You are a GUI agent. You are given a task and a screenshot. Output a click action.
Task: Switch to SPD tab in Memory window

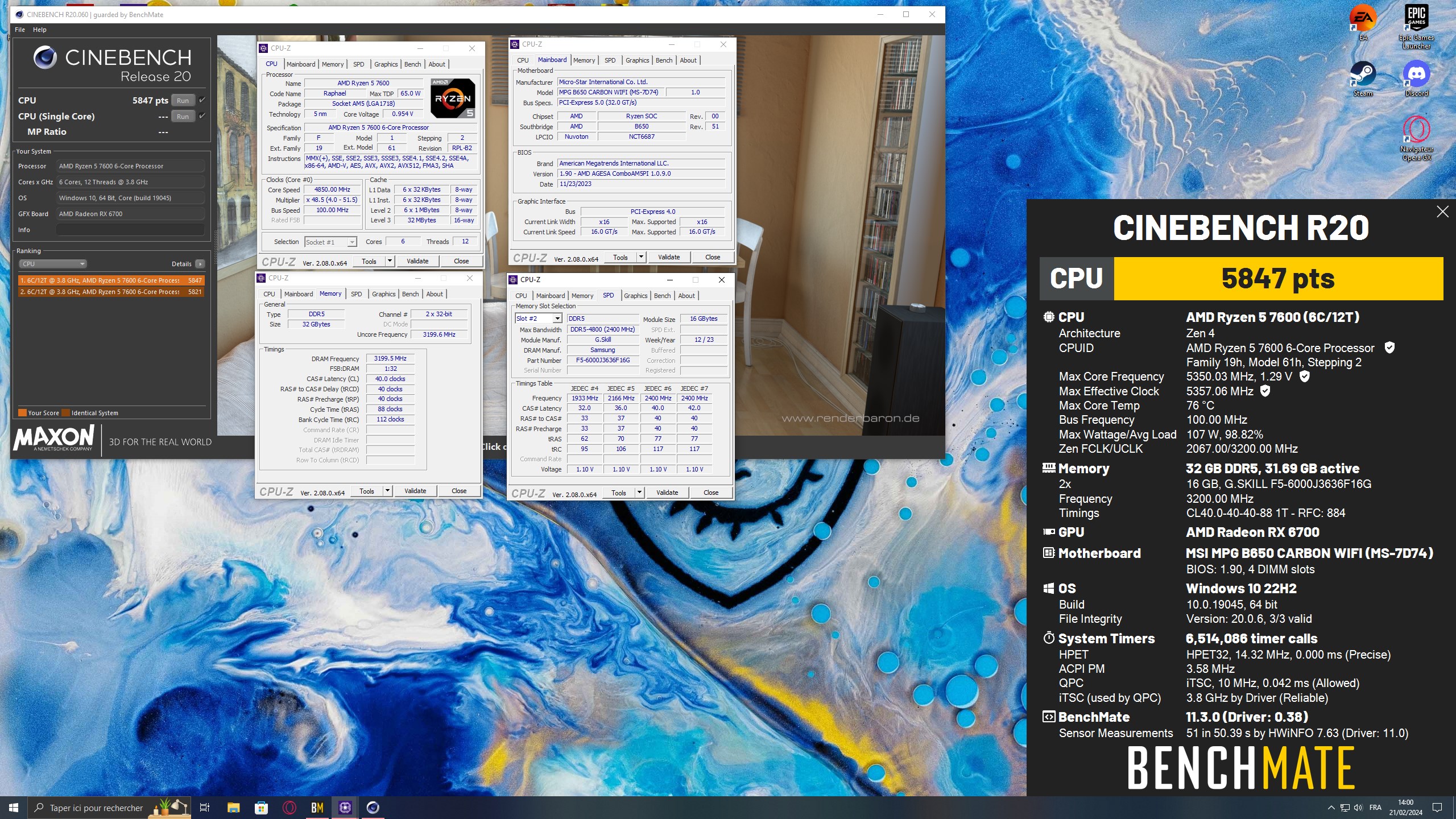pyautogui.click(x=356, y=294)
